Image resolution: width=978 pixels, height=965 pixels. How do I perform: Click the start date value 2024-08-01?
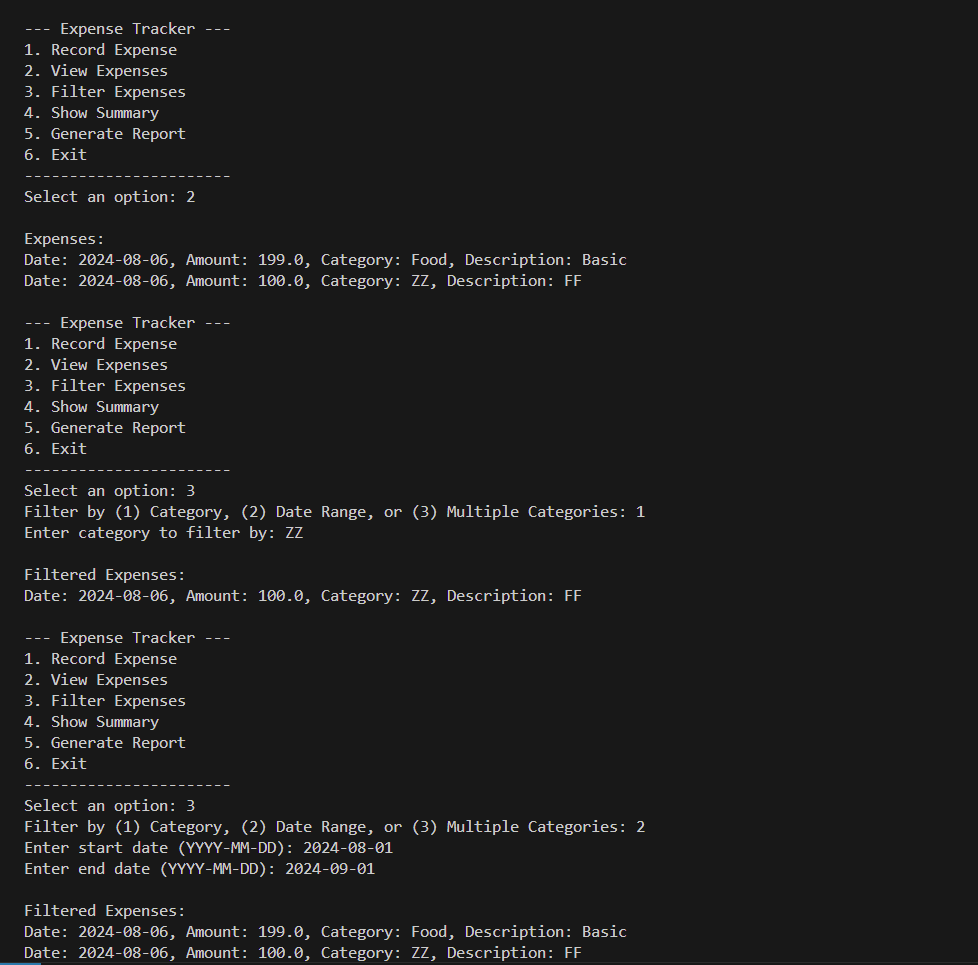tap(348, 848)
